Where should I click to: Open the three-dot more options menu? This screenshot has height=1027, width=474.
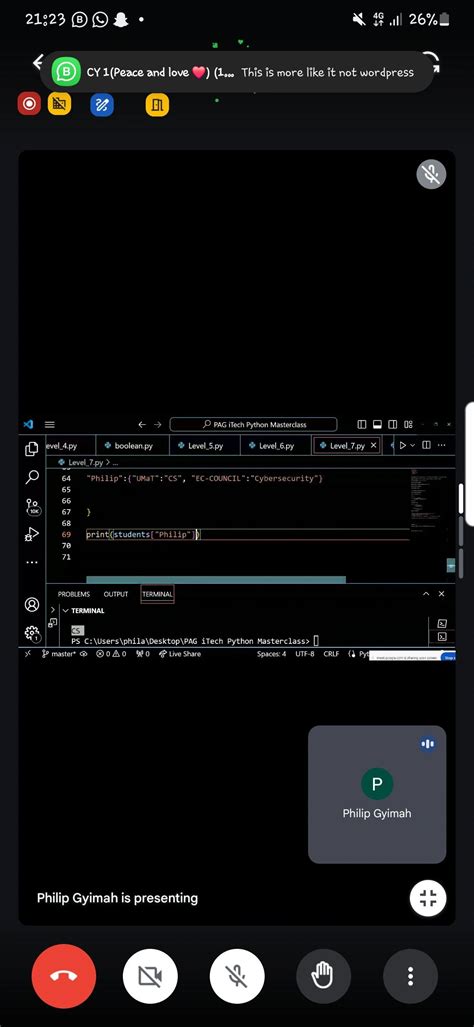point(410,976)
